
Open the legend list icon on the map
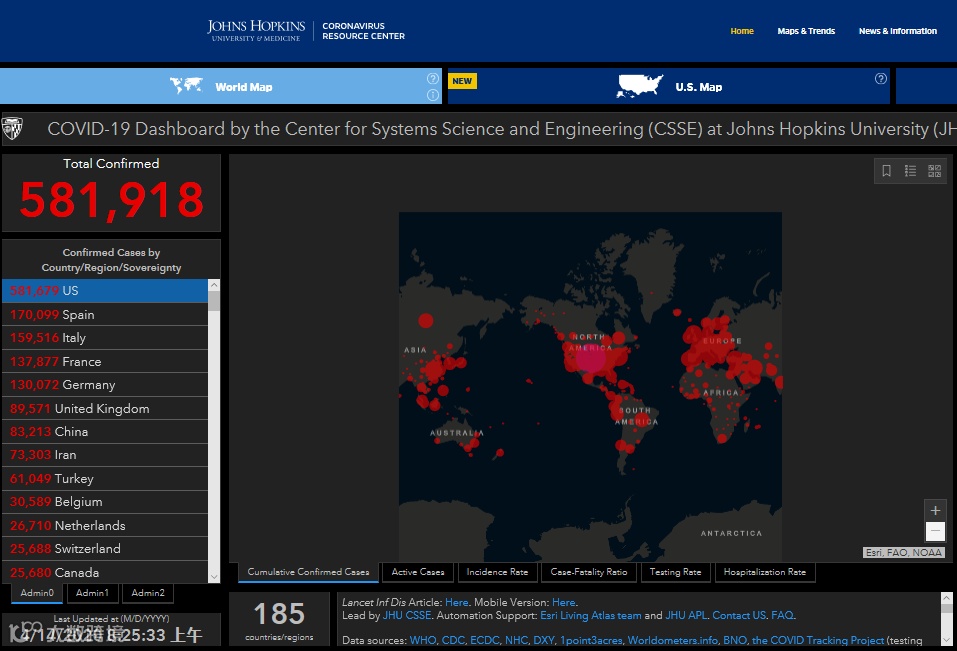point(910,171)
